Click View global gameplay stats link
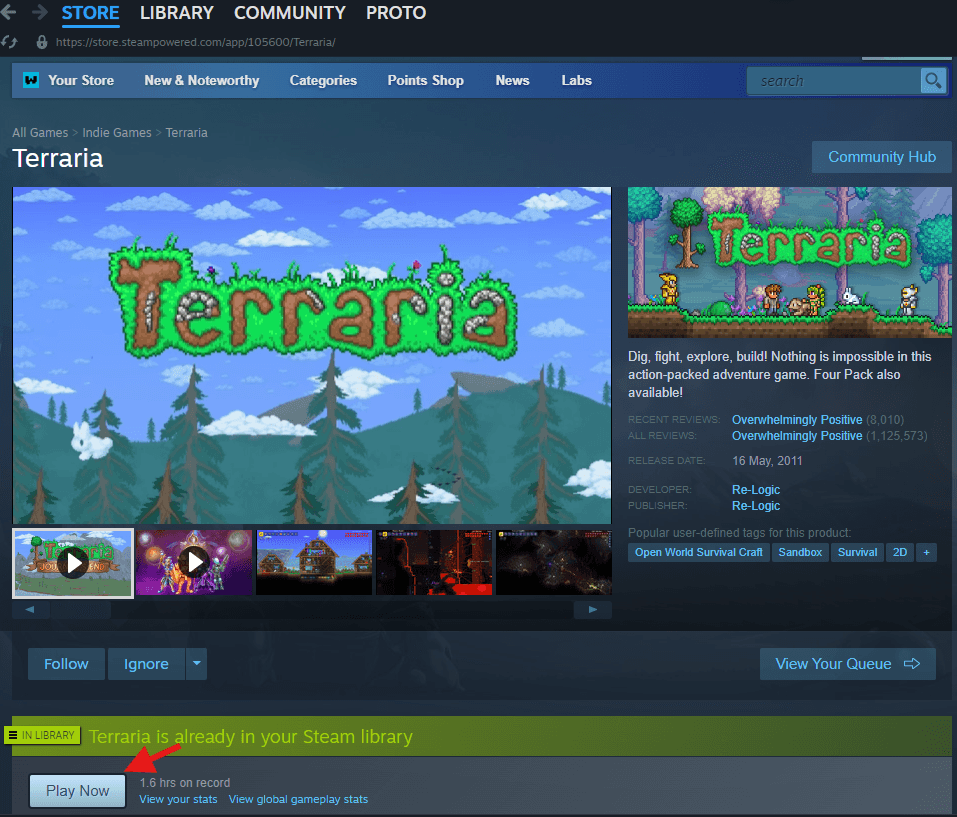Viewport: 957px width, 817px height. tap(298, 799)
